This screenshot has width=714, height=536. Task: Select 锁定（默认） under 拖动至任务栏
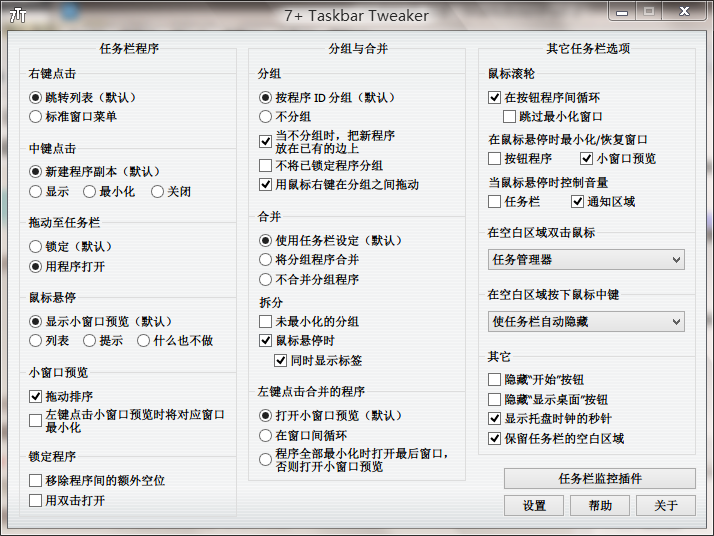coord(36,246)
